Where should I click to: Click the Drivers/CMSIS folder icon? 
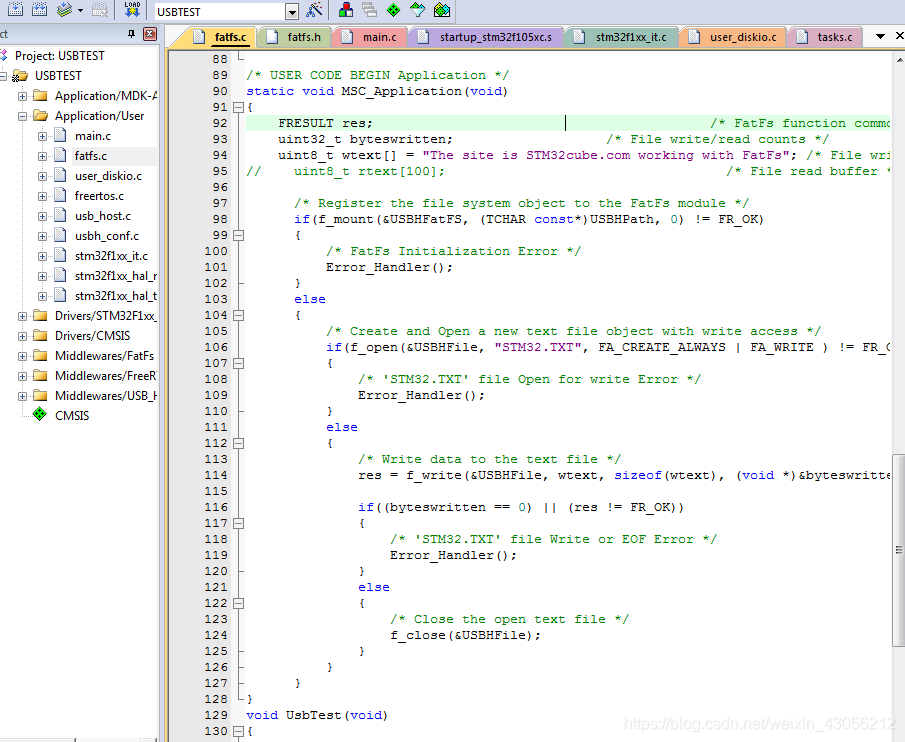pos(40,335)
